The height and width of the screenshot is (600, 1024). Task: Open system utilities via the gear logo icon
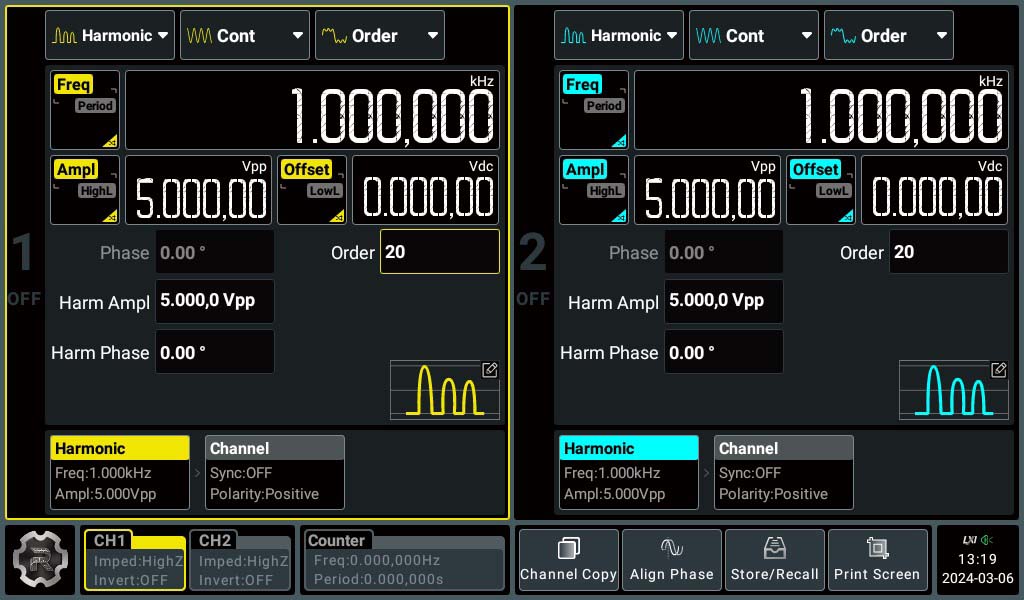[x=42, y=560]
